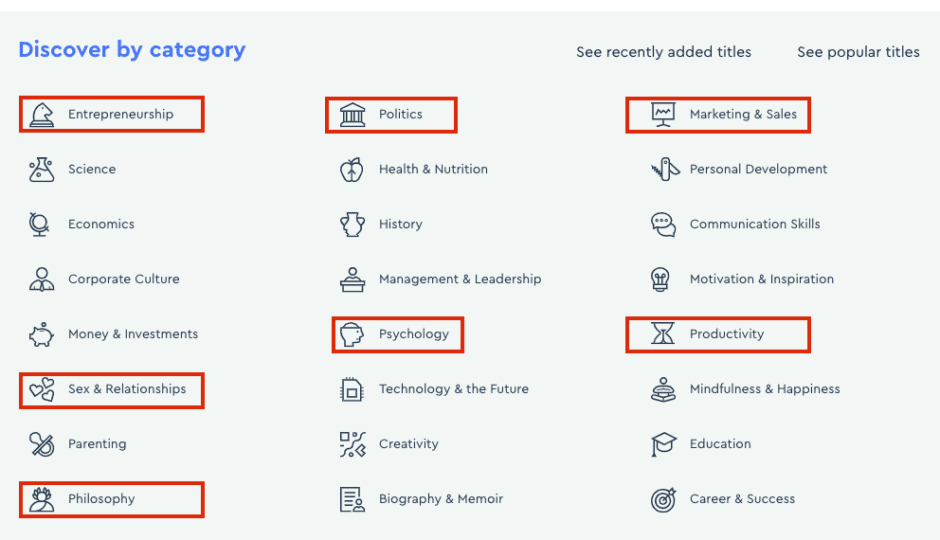Select the Biography & Memoir category

(441, 499)
